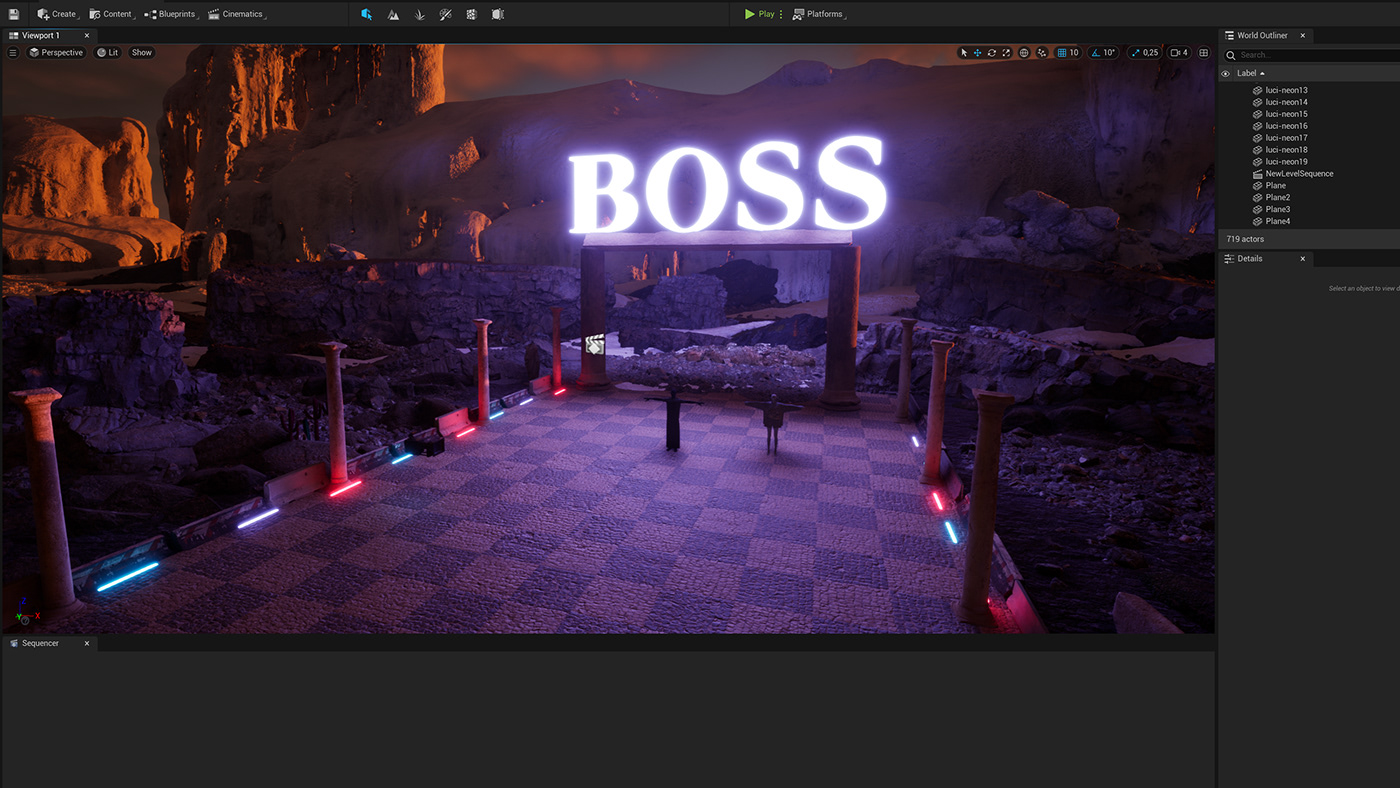This screenshot has width=1400, height=788.
Task: Click the NewLevelSequence clapperboard icon
Action: tap(1257, 174)
